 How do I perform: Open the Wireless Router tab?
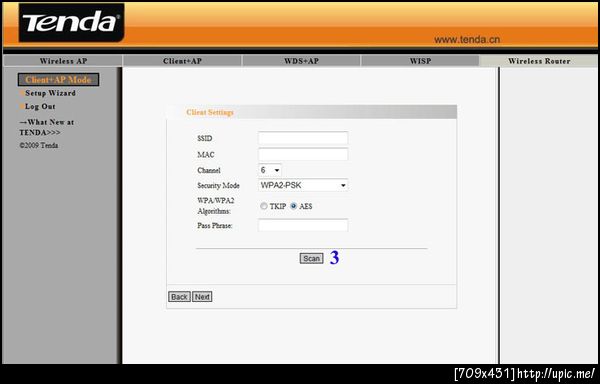click(x=539, y=61)
